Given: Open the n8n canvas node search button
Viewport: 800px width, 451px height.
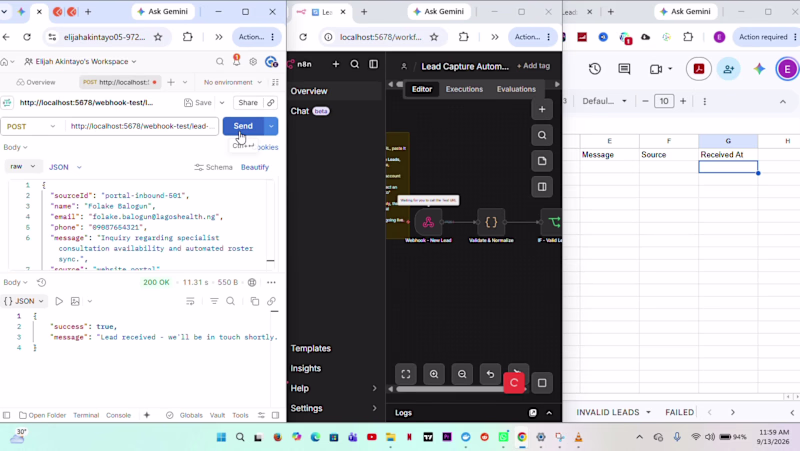Looking at the screenshot, I should pos(542,135).
